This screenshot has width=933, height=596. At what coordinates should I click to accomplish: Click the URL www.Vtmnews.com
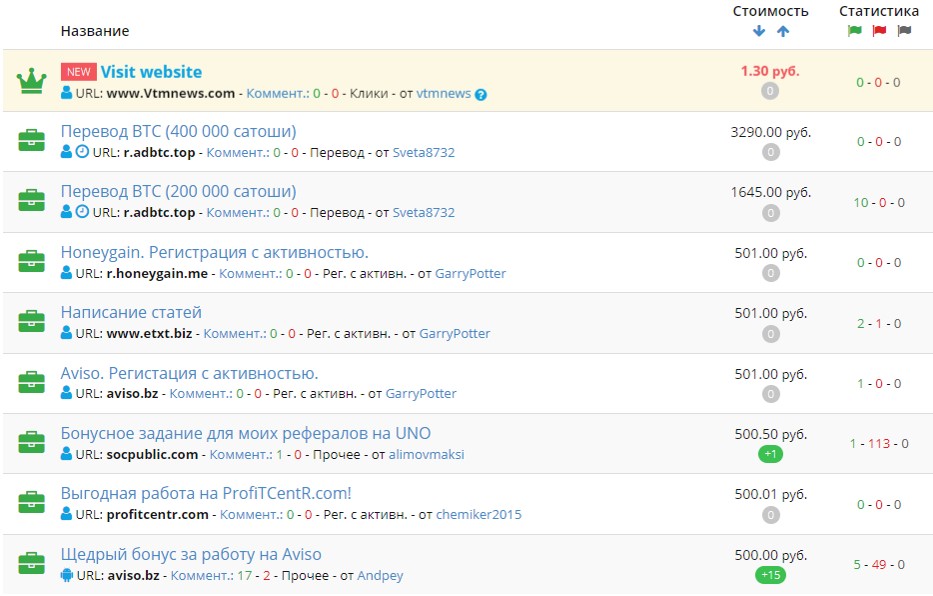point(171,93)
